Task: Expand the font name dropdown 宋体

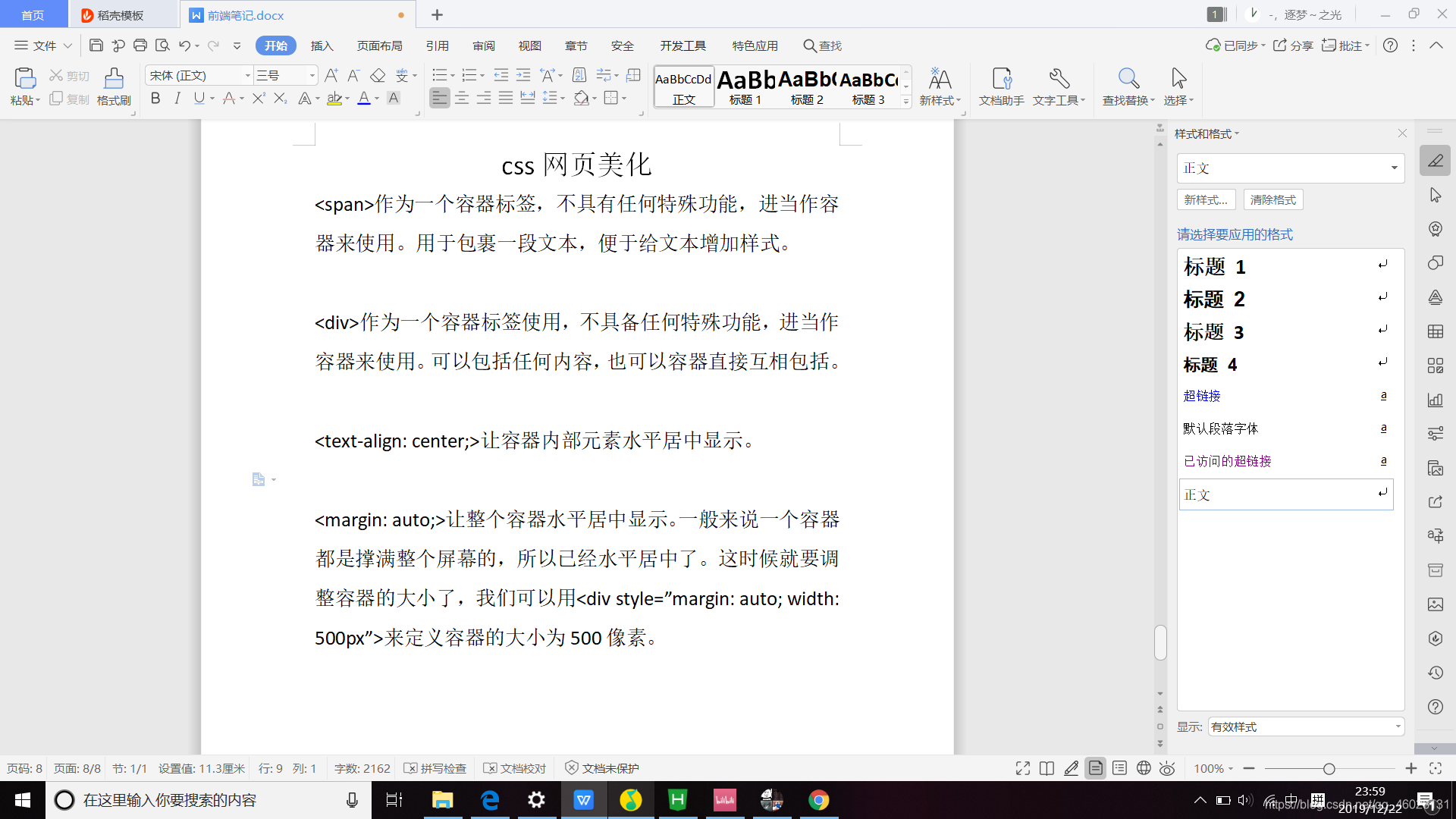Action: coord(247,75)
